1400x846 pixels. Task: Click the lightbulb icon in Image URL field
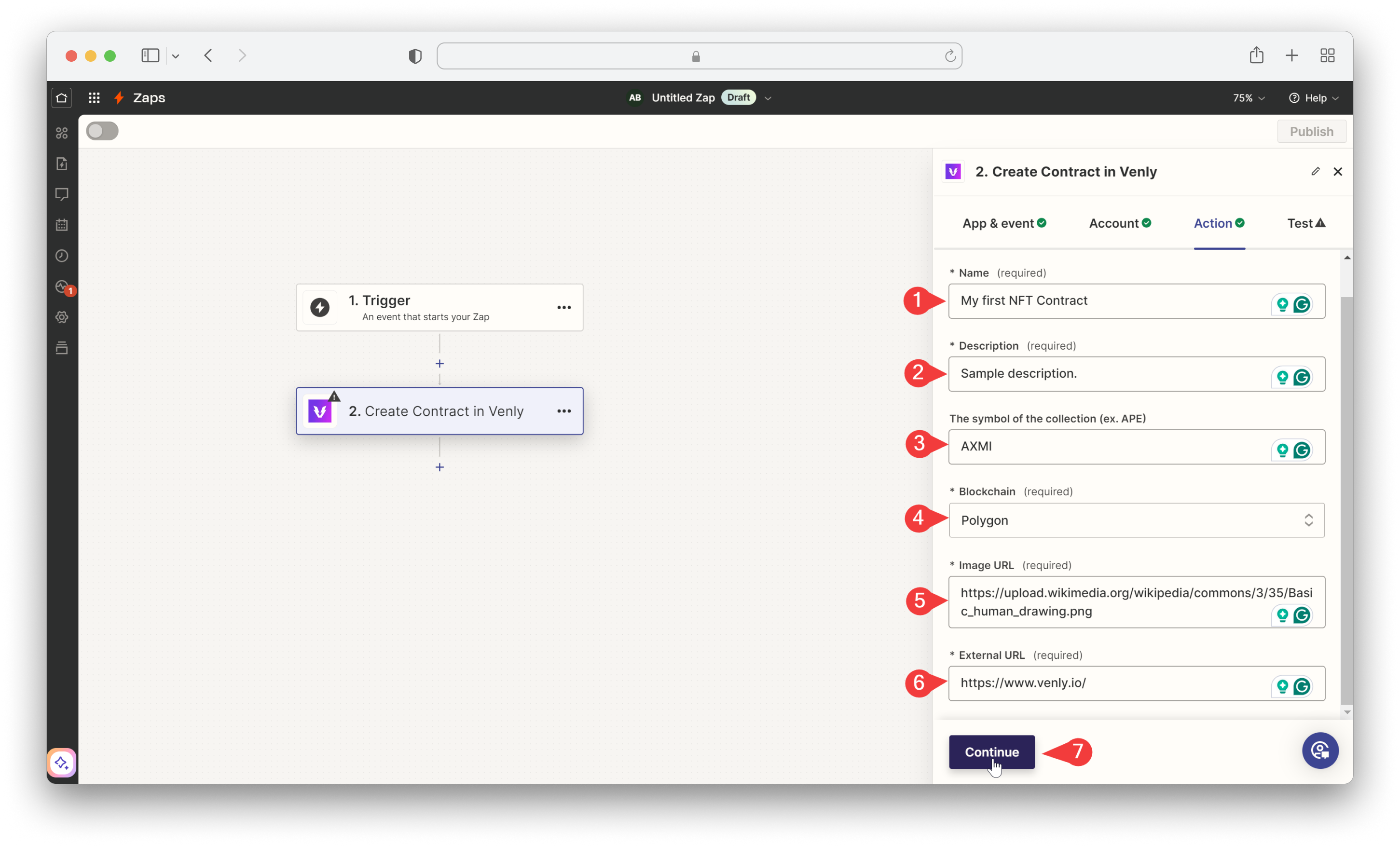(1282, 615)
